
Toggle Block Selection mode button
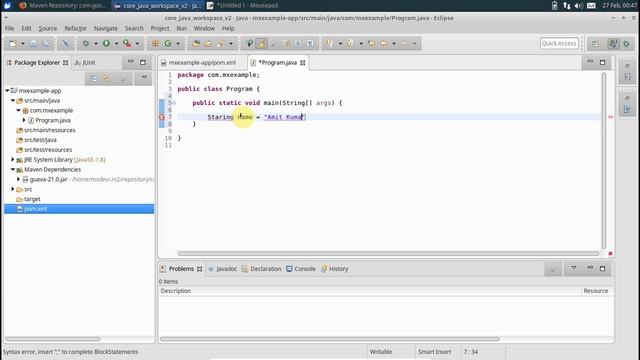tap(298, 43)
